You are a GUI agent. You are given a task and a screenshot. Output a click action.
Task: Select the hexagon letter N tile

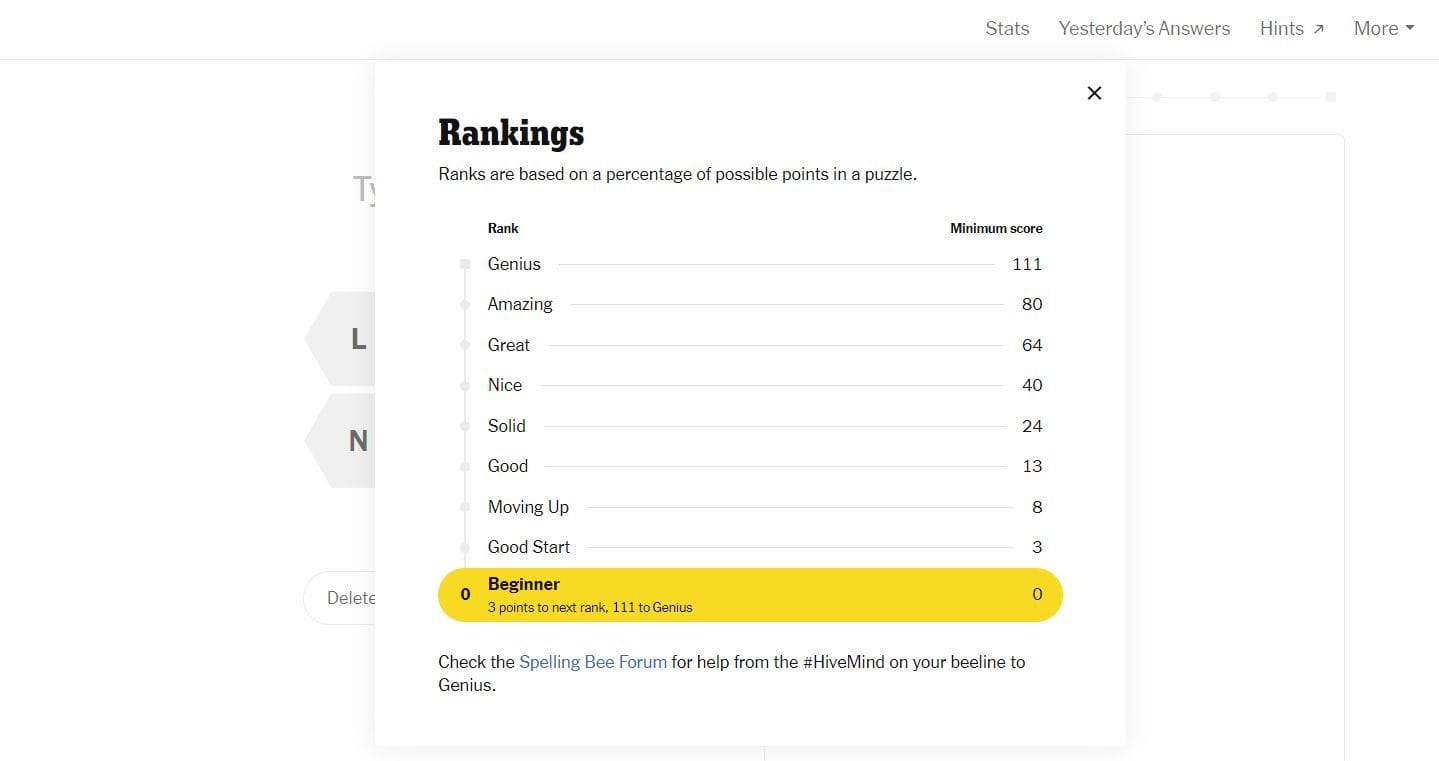(x=357, y=441)
